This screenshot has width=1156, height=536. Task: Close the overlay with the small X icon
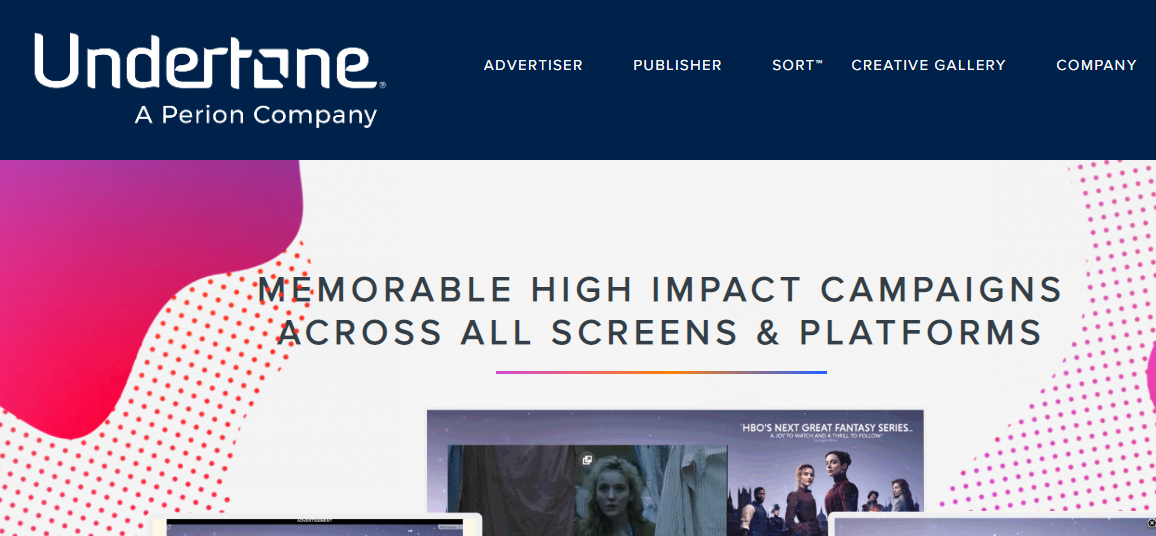1152,523
